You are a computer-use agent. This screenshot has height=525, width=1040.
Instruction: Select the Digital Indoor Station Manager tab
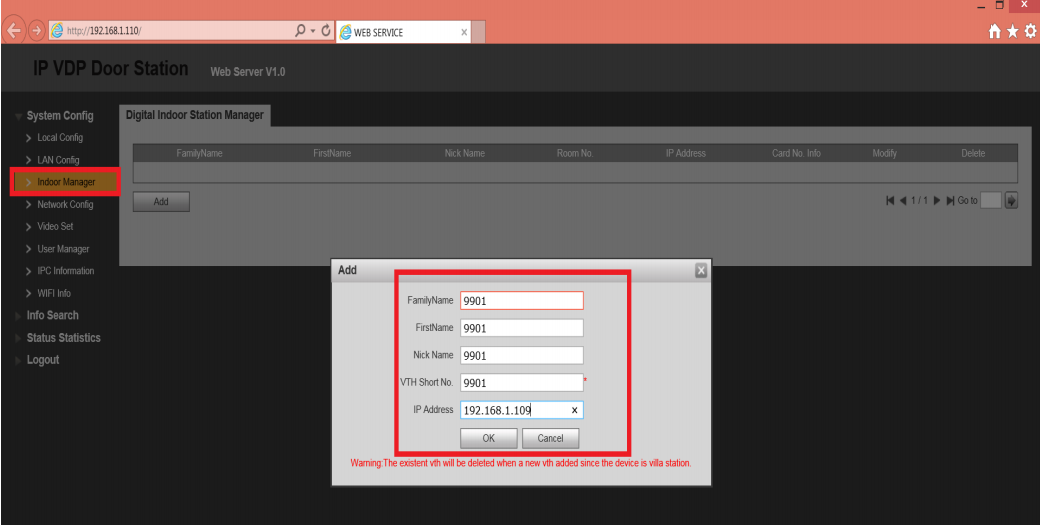195,115
